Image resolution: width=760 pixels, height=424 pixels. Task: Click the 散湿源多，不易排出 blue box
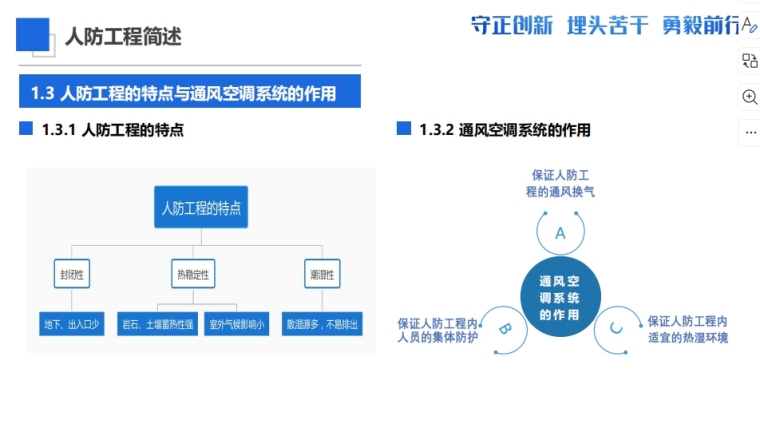point(322,324)
